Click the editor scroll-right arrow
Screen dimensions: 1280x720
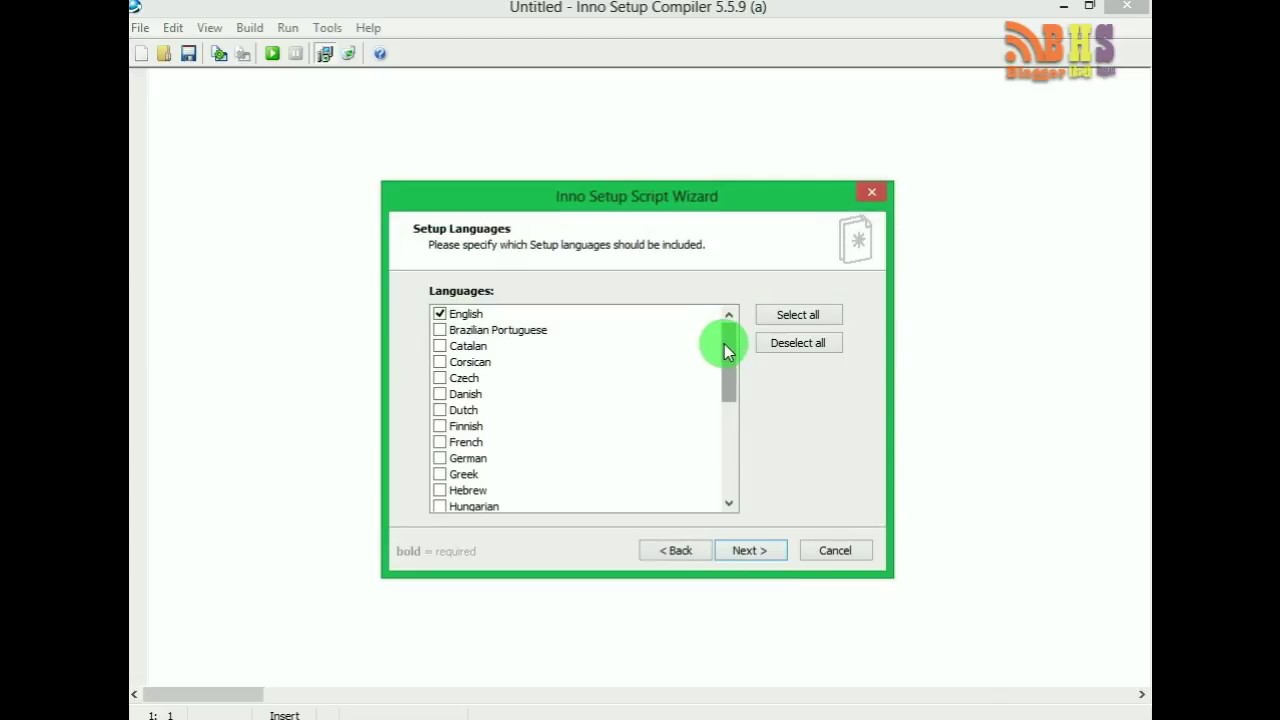click(x=1142, y=694)
